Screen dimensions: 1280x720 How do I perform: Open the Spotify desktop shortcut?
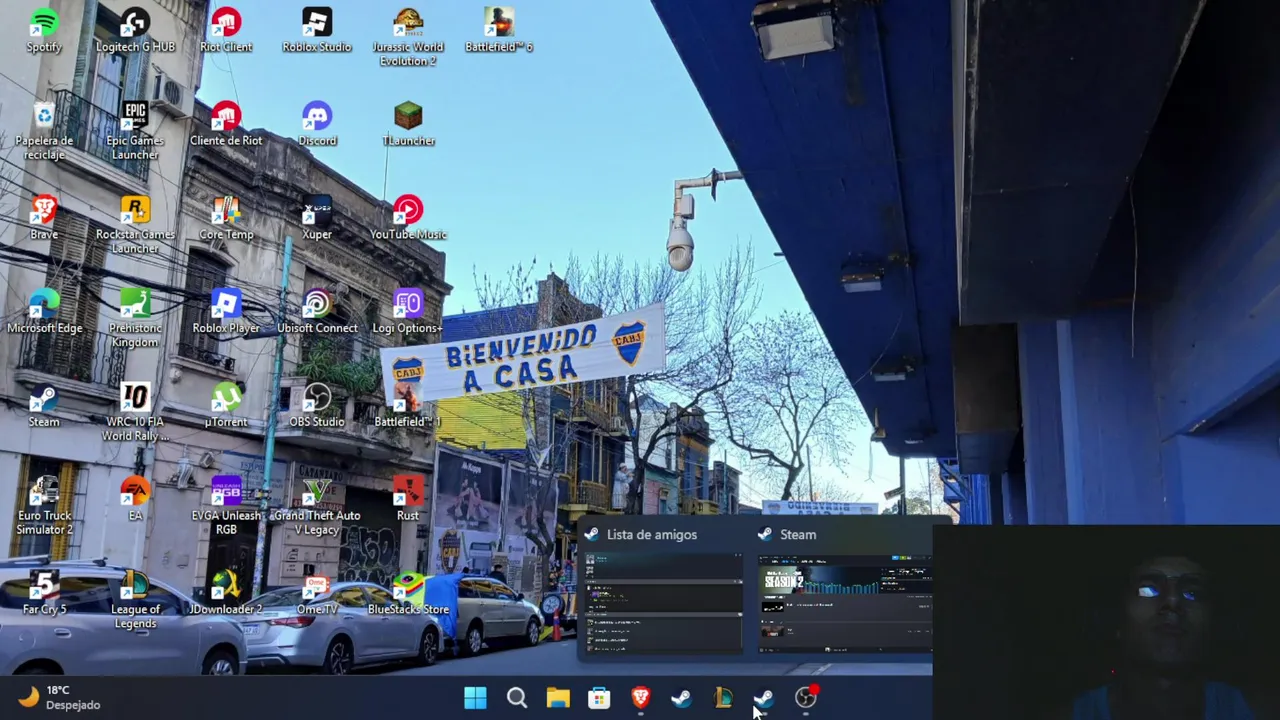[44, 30]
